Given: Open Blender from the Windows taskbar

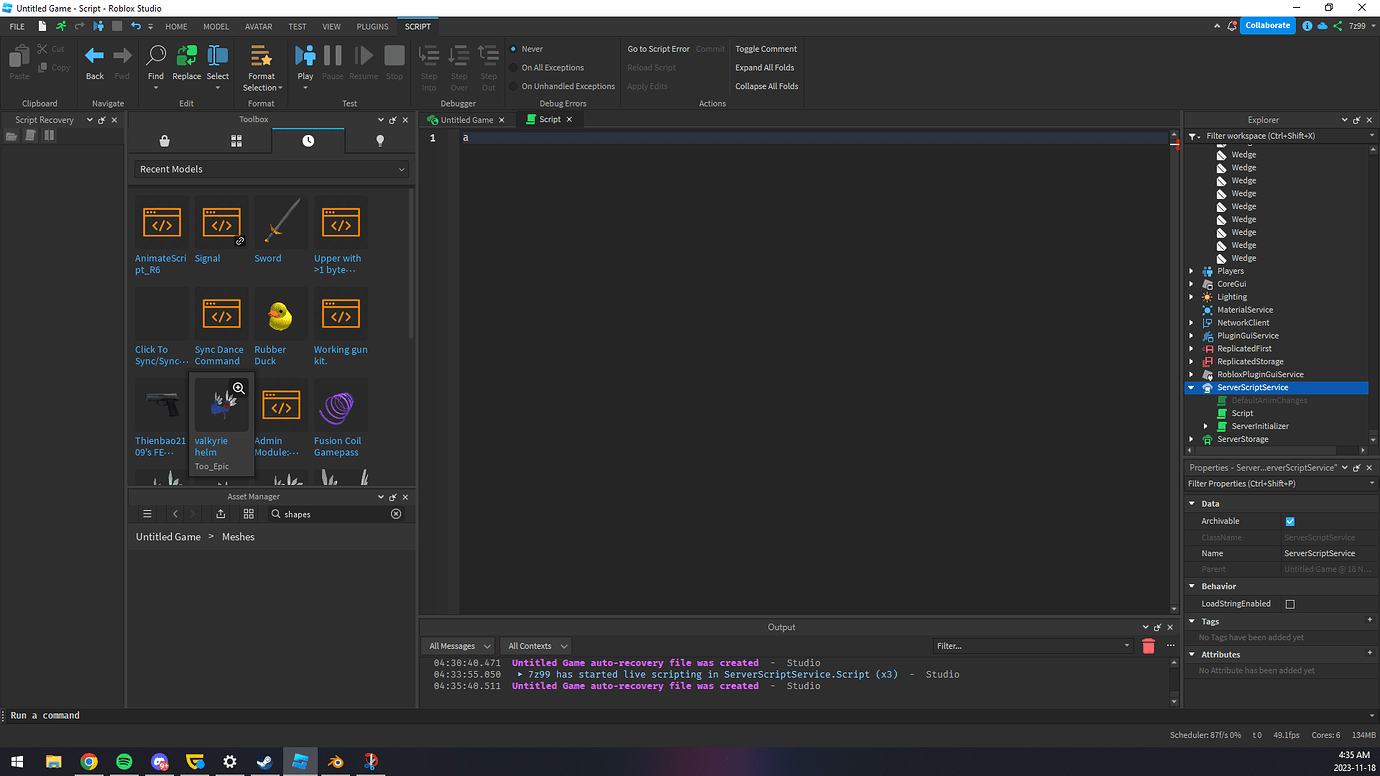Looking at the screenshot, I should tap(335, 762).
